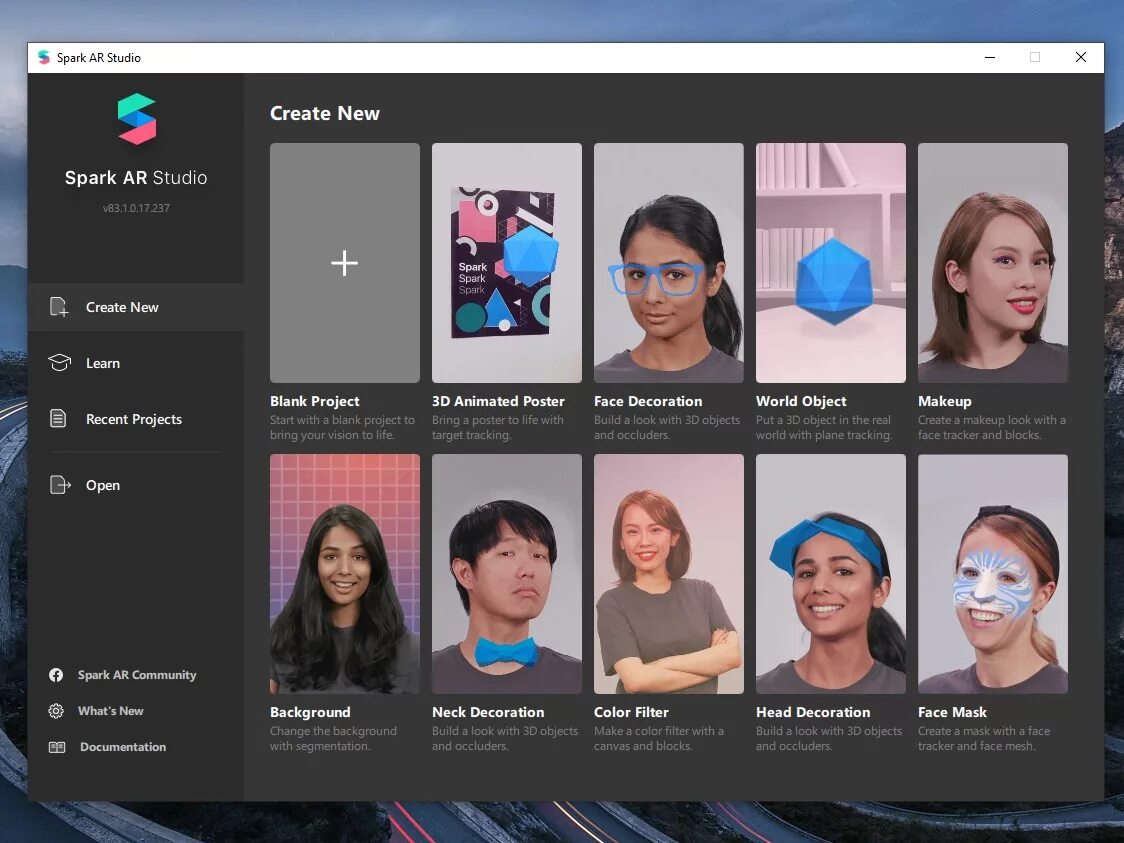
Task: Click the 'Makeup' title text
Action: click(945, 401)
